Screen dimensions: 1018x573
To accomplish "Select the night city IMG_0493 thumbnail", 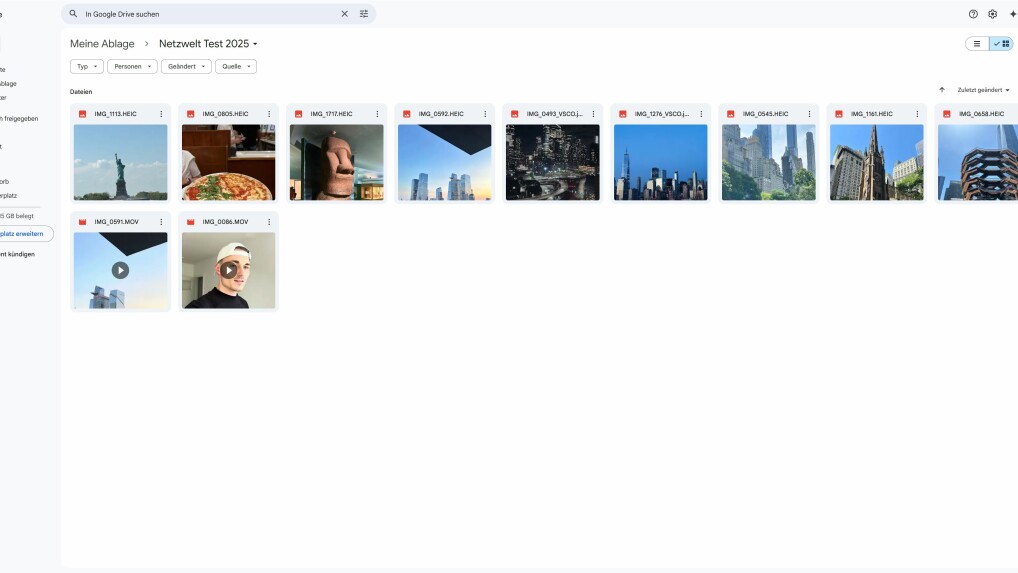I will (x=552, y=162).
